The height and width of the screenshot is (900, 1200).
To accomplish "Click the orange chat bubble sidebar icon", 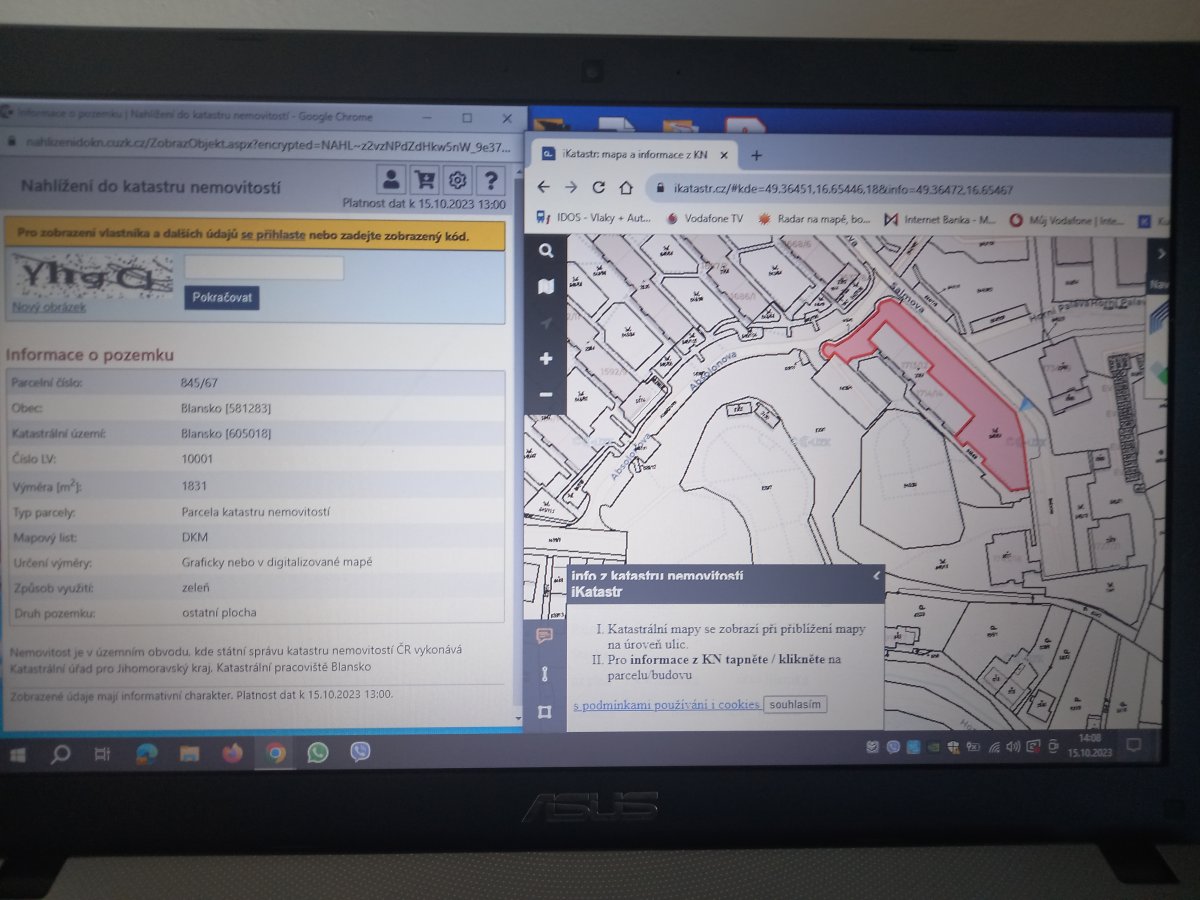I will pos(544,635).
